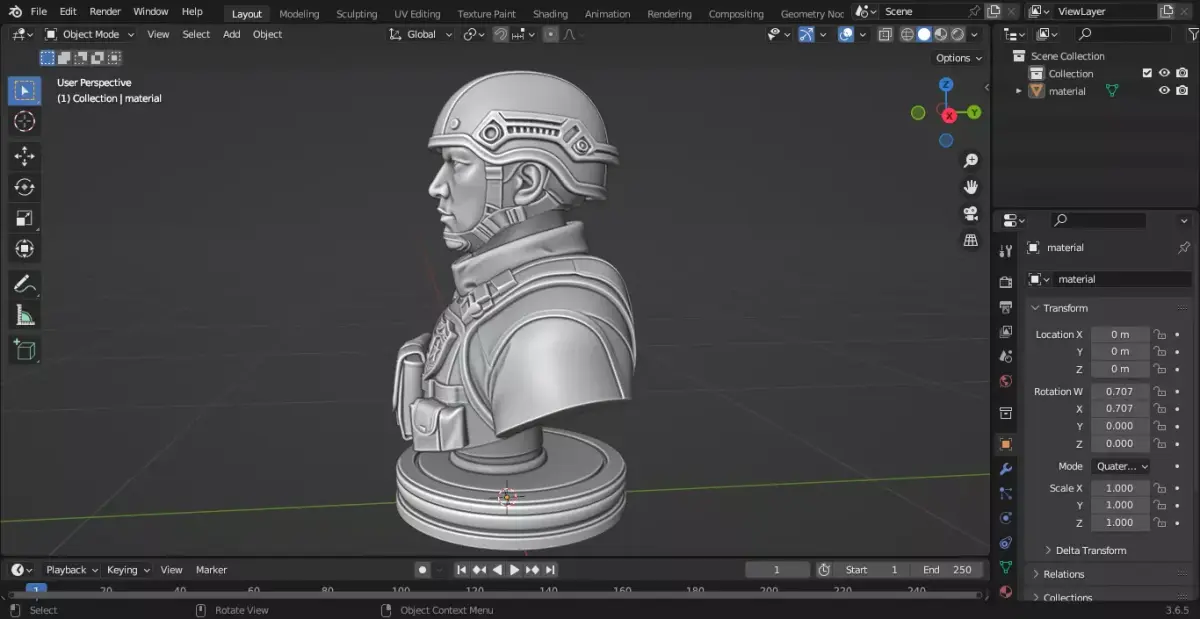Open the Object Mode dropdown
Screen dimensions: 1200x619
coord(90,34)
